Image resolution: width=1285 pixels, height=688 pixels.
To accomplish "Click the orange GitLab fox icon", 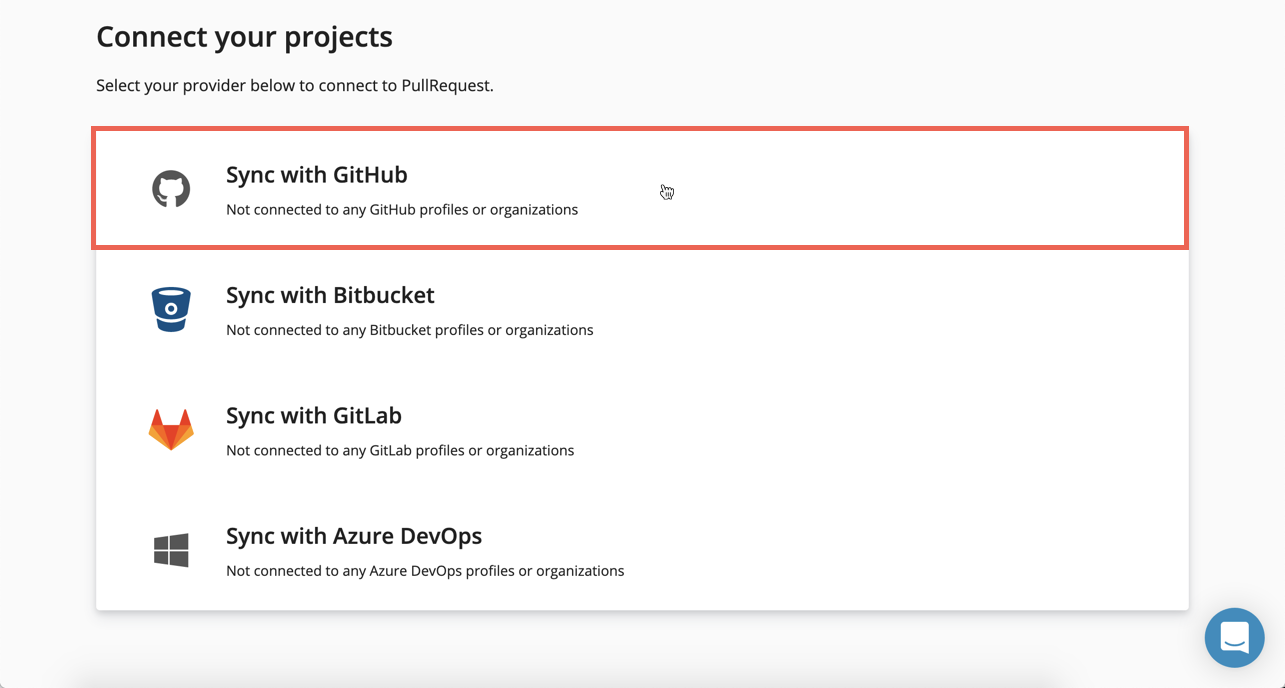I will (x=171, y=430).
